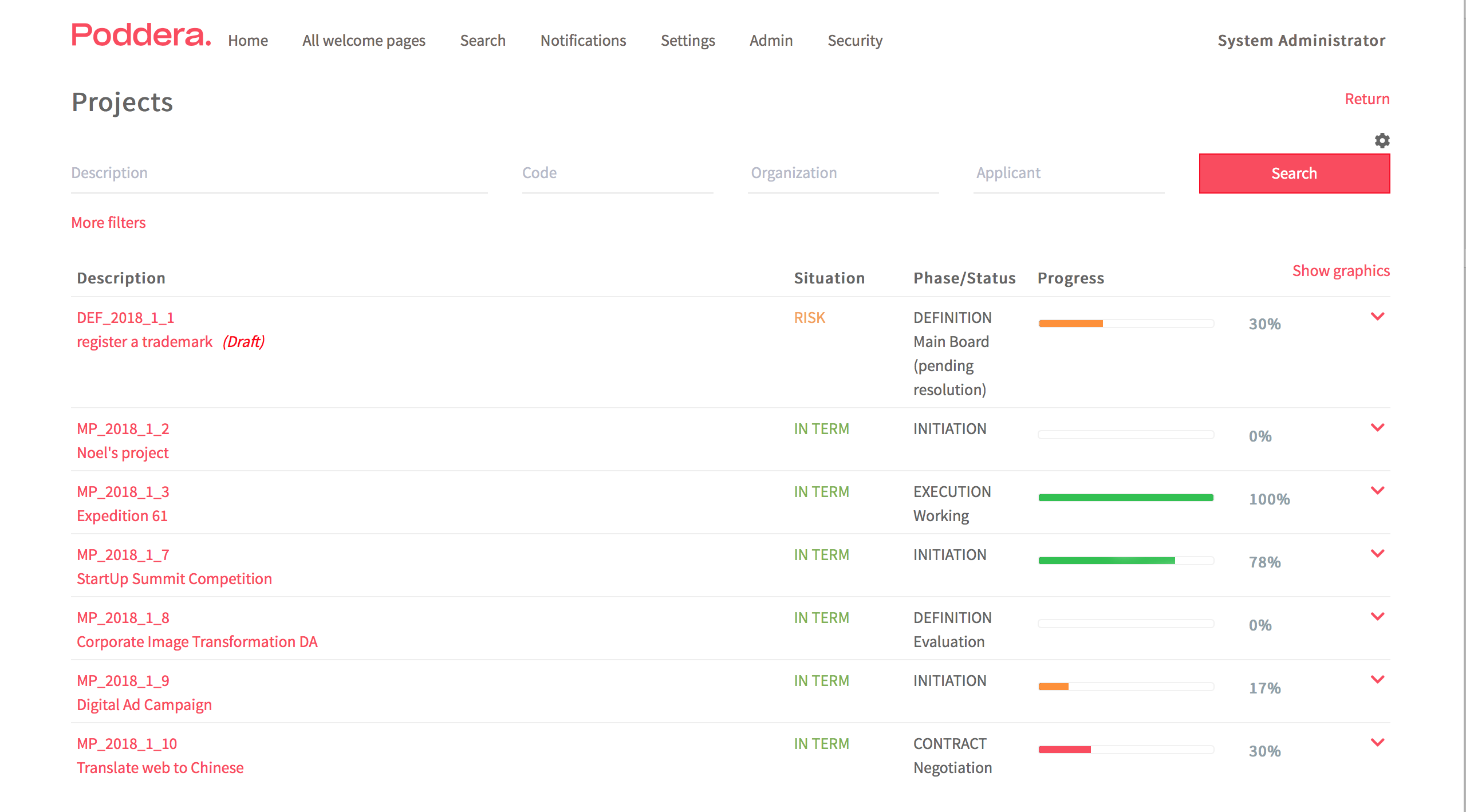This screenshot has height=812, width=1466.
Task: Expand the Expedition 61 row chevron
Action: tap(1377, 491)
